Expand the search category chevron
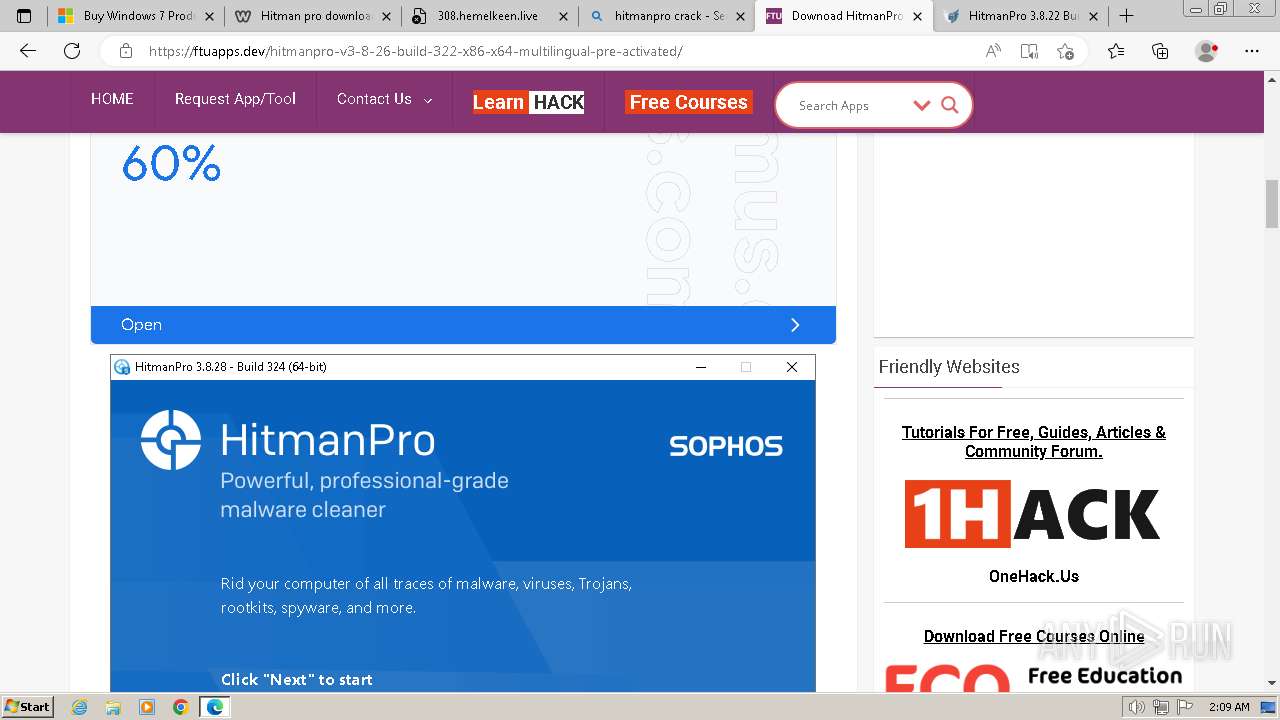Viewport: 1280px width, 720px height. click(x=921, y=105)
